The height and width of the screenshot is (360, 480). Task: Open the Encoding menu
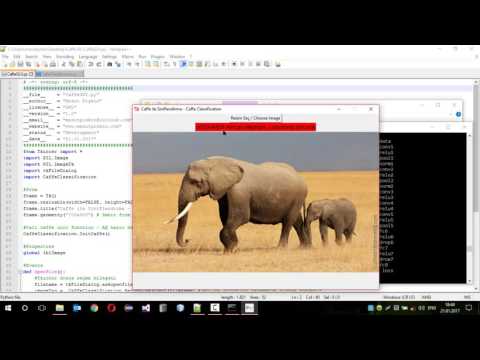click(x=65, y=57)
